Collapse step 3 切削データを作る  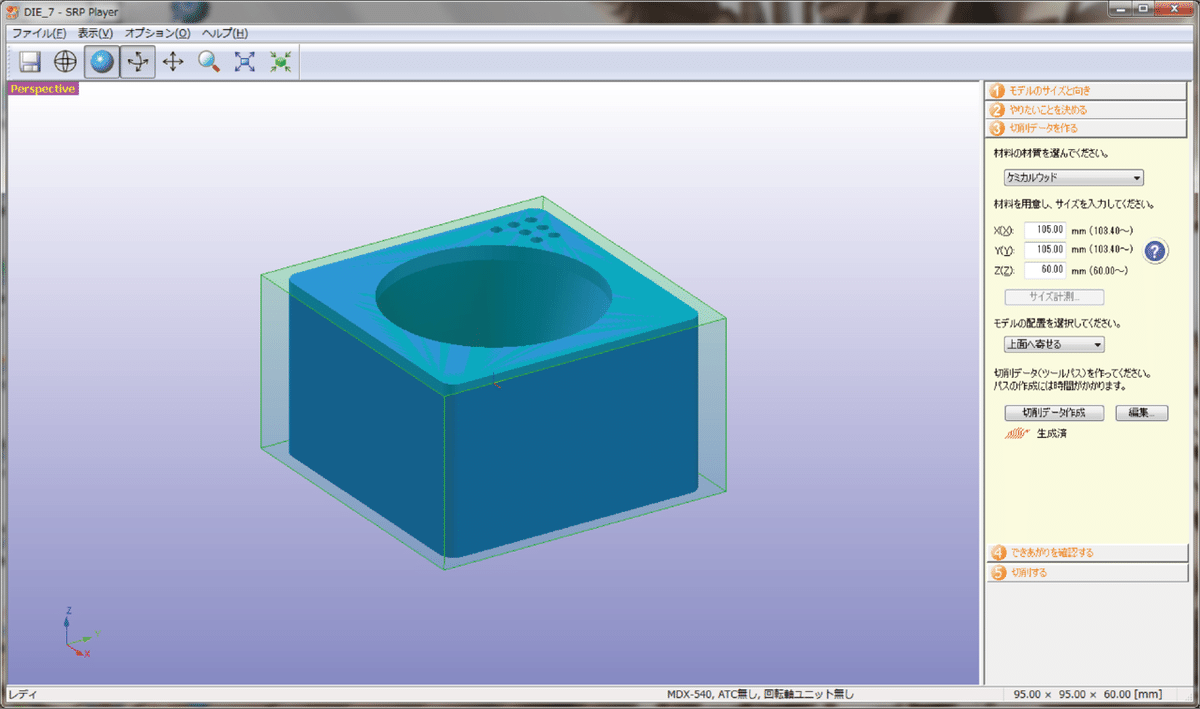pos(1087,128)
